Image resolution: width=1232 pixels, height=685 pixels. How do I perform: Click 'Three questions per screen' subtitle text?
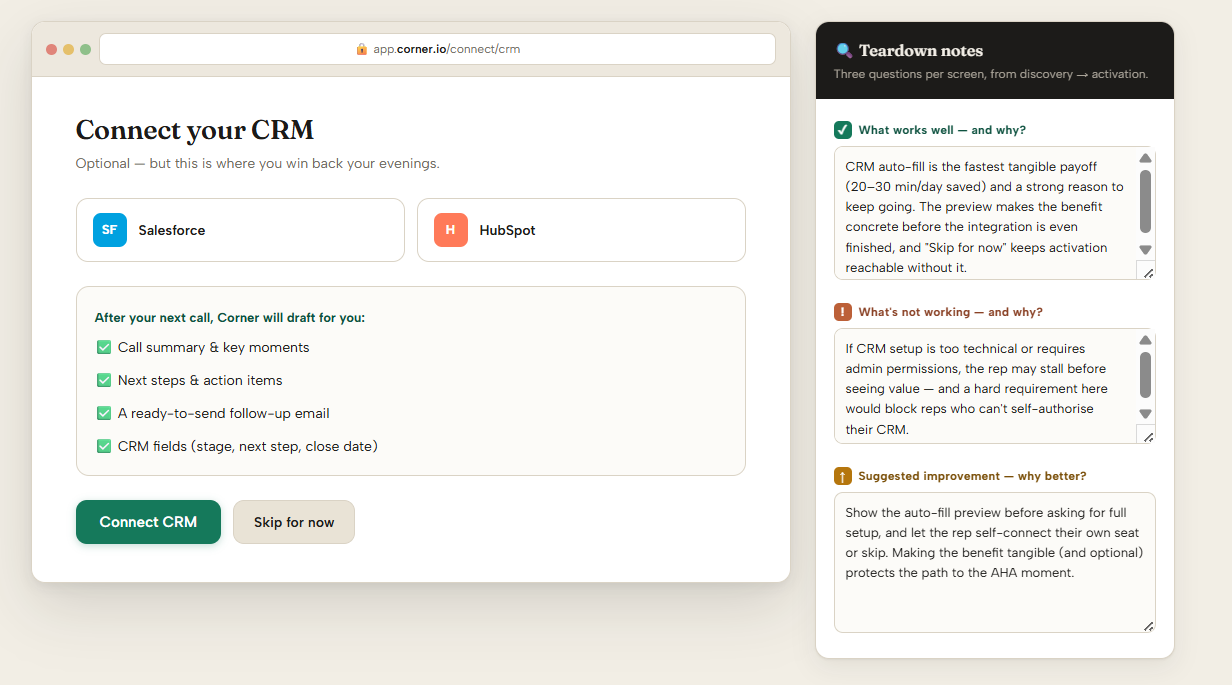(990, 74)
